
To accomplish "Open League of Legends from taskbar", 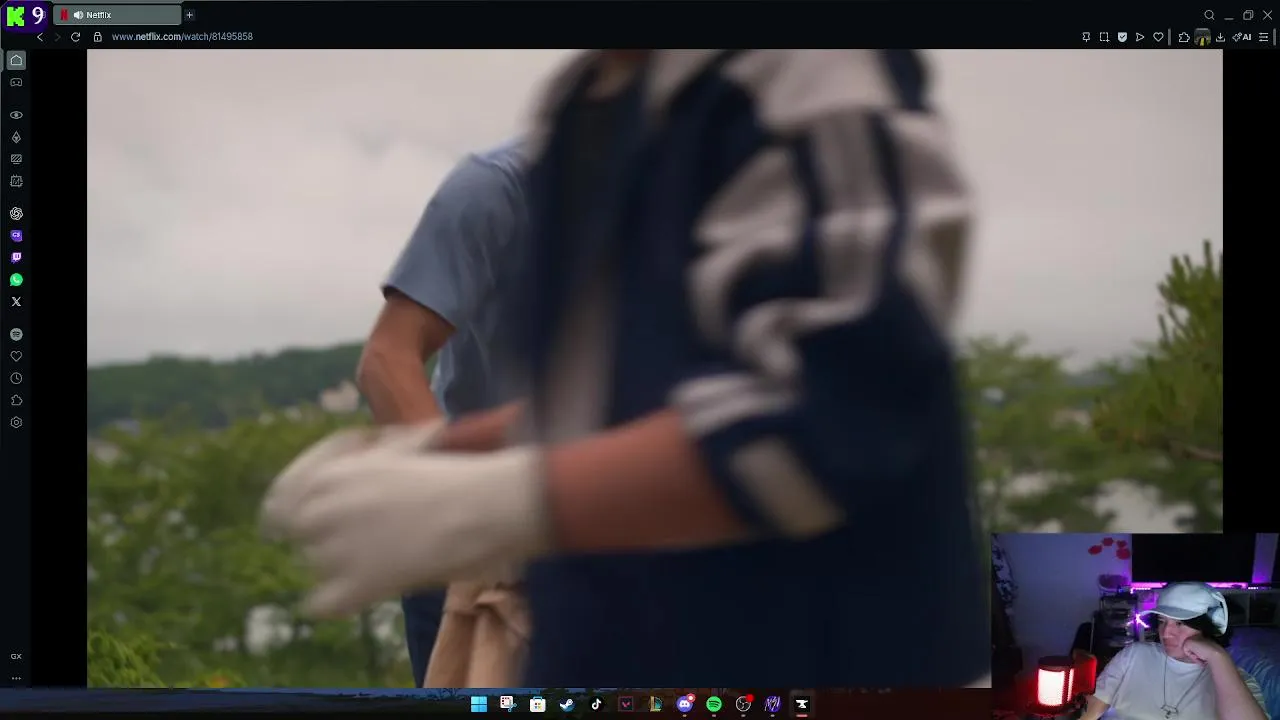I will pos(655,704).
